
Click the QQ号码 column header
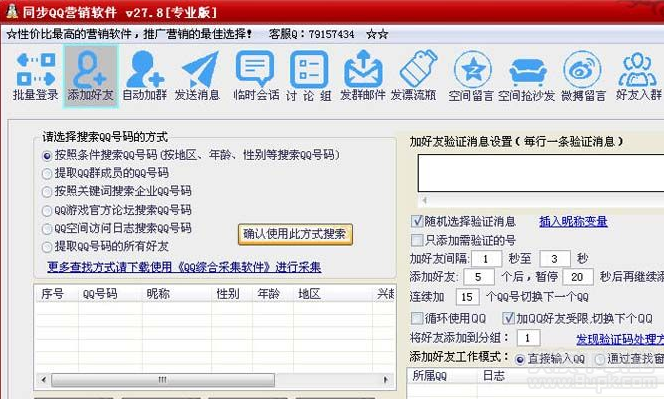[111, 294]
